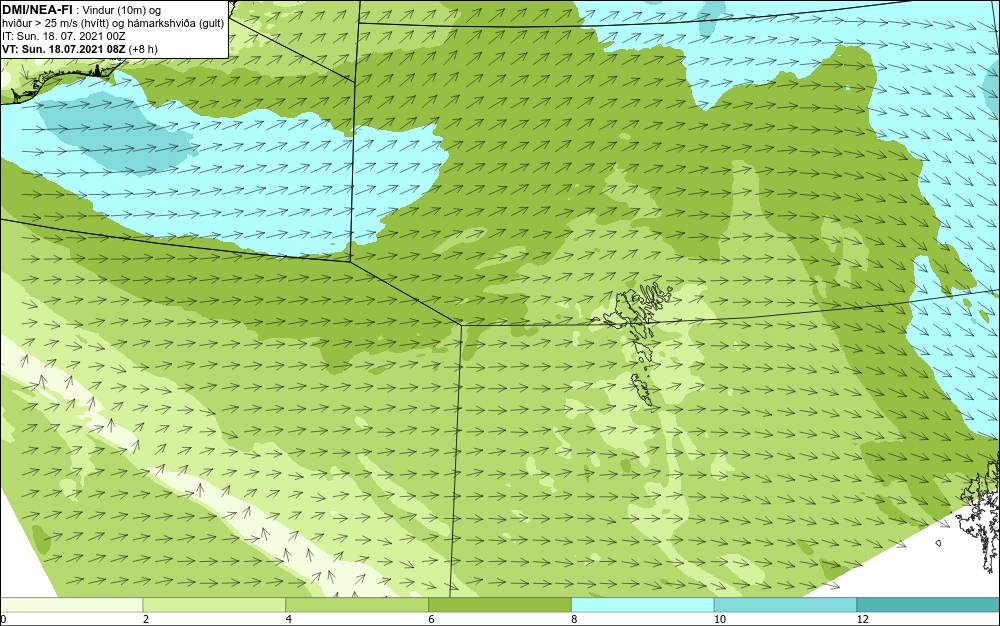
Task: Click the 10–12 m/s teal legend swatch
Action: pyautogui.click(x=786, y=604)
